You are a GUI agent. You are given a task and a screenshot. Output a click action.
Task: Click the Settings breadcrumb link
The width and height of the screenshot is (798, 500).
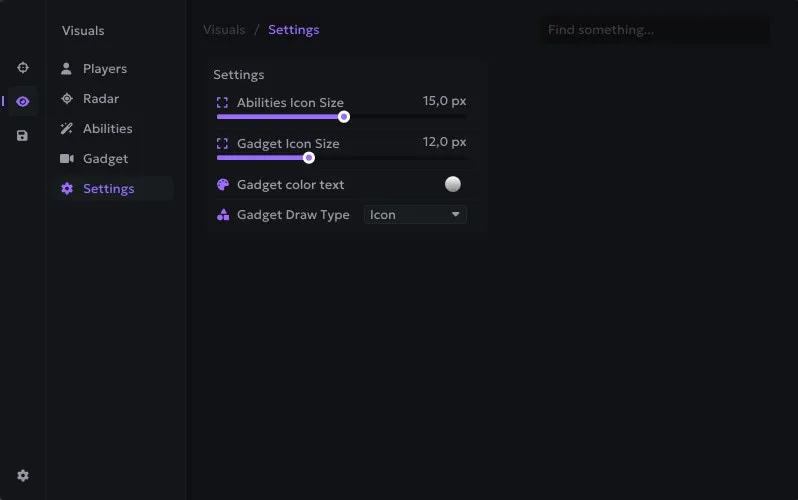click(294, 30)
